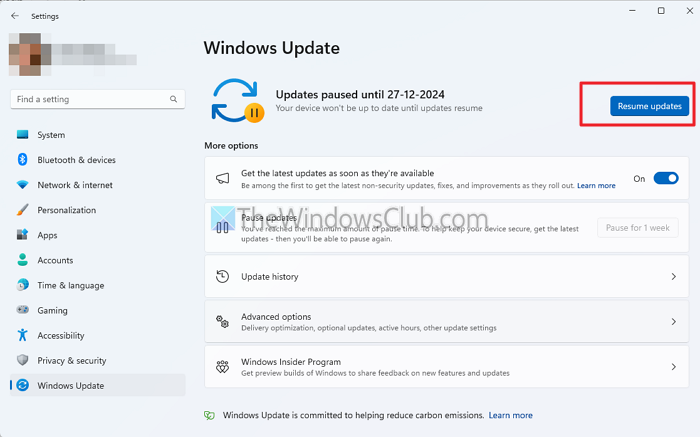Screen dimensions: 700x437
Task: Maximize the Settings window
Action: 661,10
